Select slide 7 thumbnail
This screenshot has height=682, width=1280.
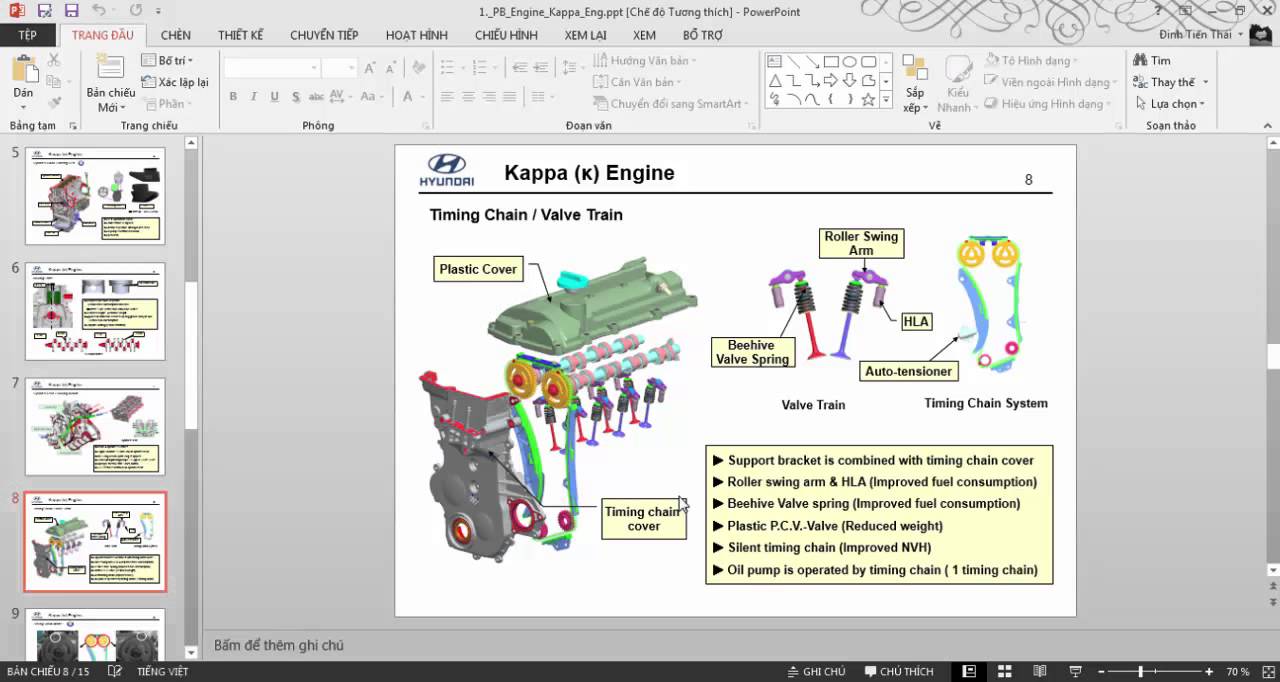pyautogui.click(x=95, y=426)
